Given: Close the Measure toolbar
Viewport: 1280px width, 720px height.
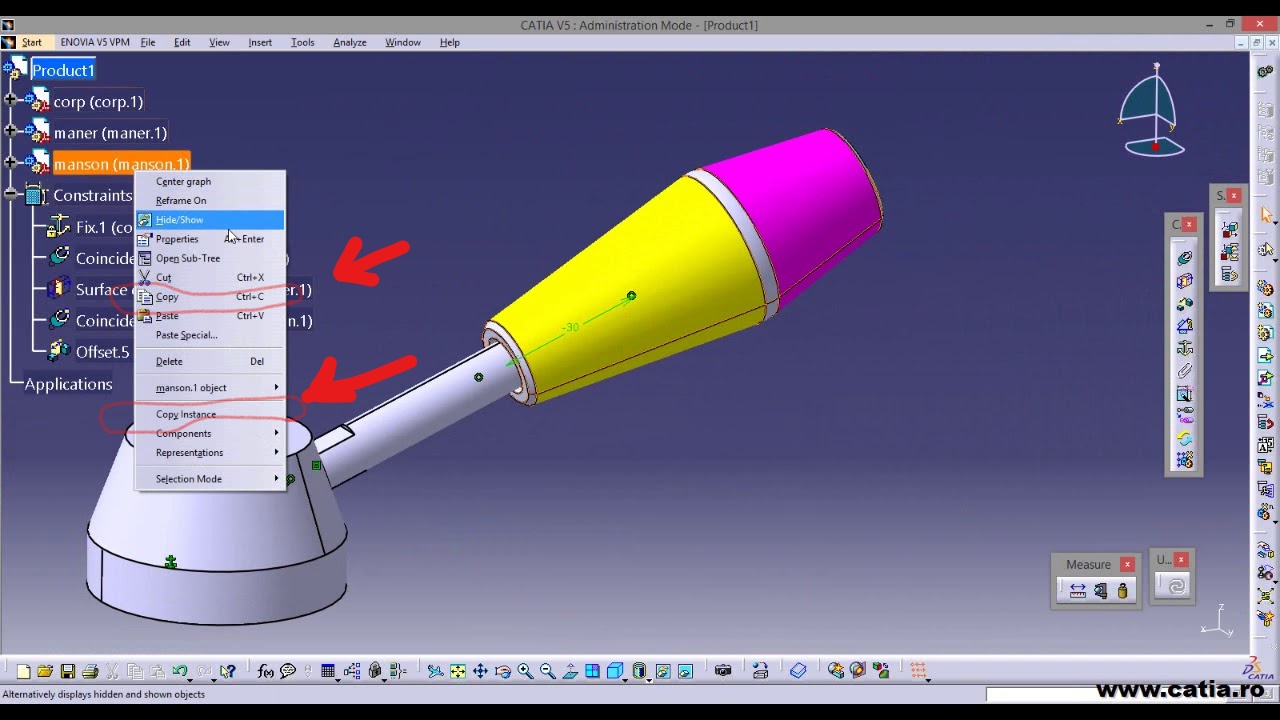Looking at the screenshot, I should 1127,564.
